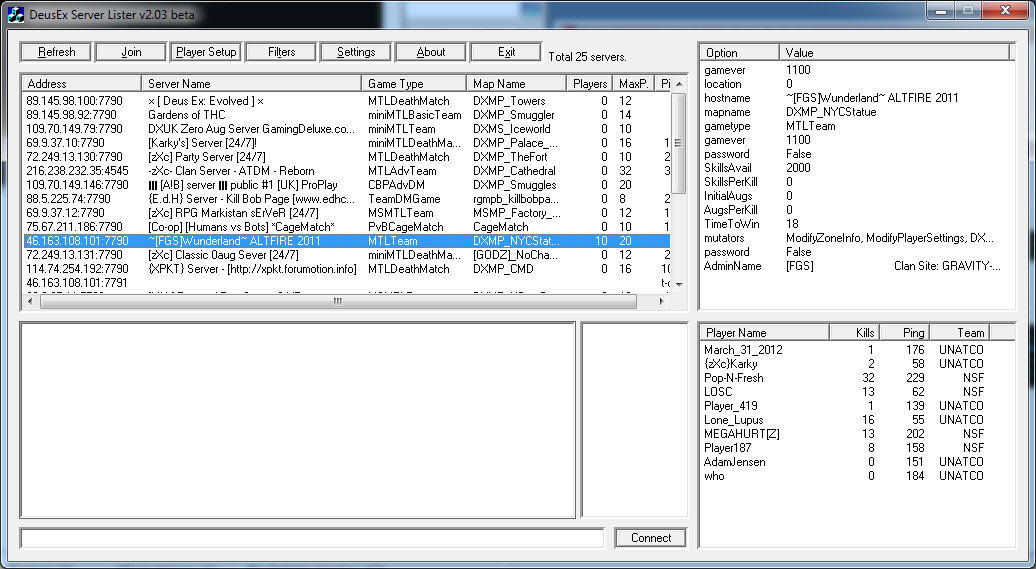The height and width of the screenshot is (569, 1036).
Task: Open the Settings button
Action: [x=356, y=52]
